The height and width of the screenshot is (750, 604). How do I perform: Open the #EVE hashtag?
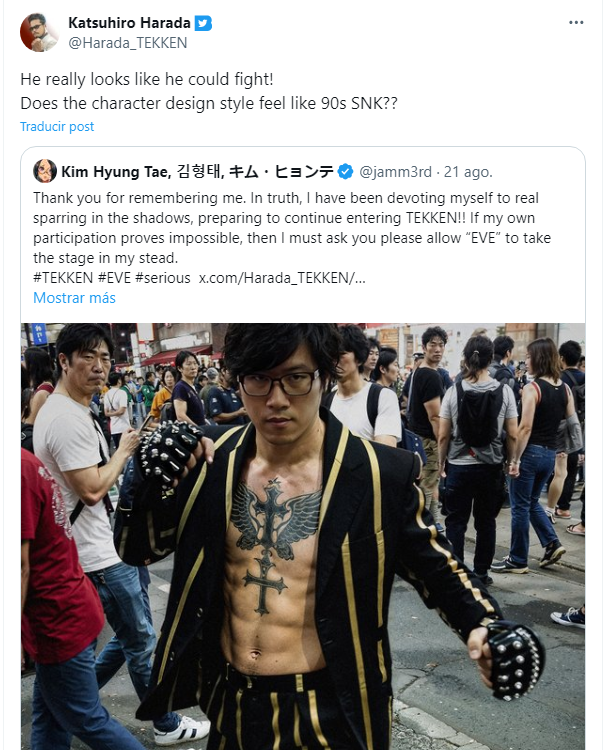pos(114,278)
